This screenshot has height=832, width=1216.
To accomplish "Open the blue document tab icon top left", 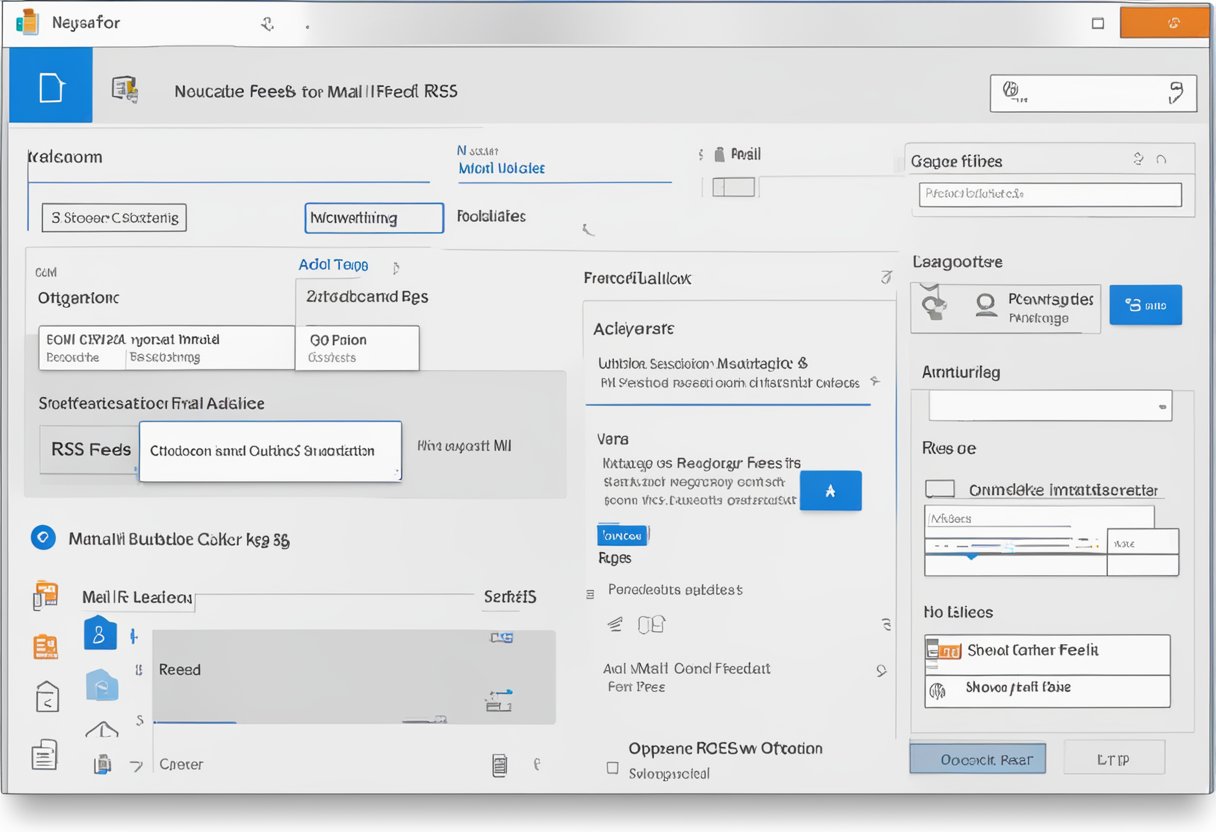I will [49, 85].
